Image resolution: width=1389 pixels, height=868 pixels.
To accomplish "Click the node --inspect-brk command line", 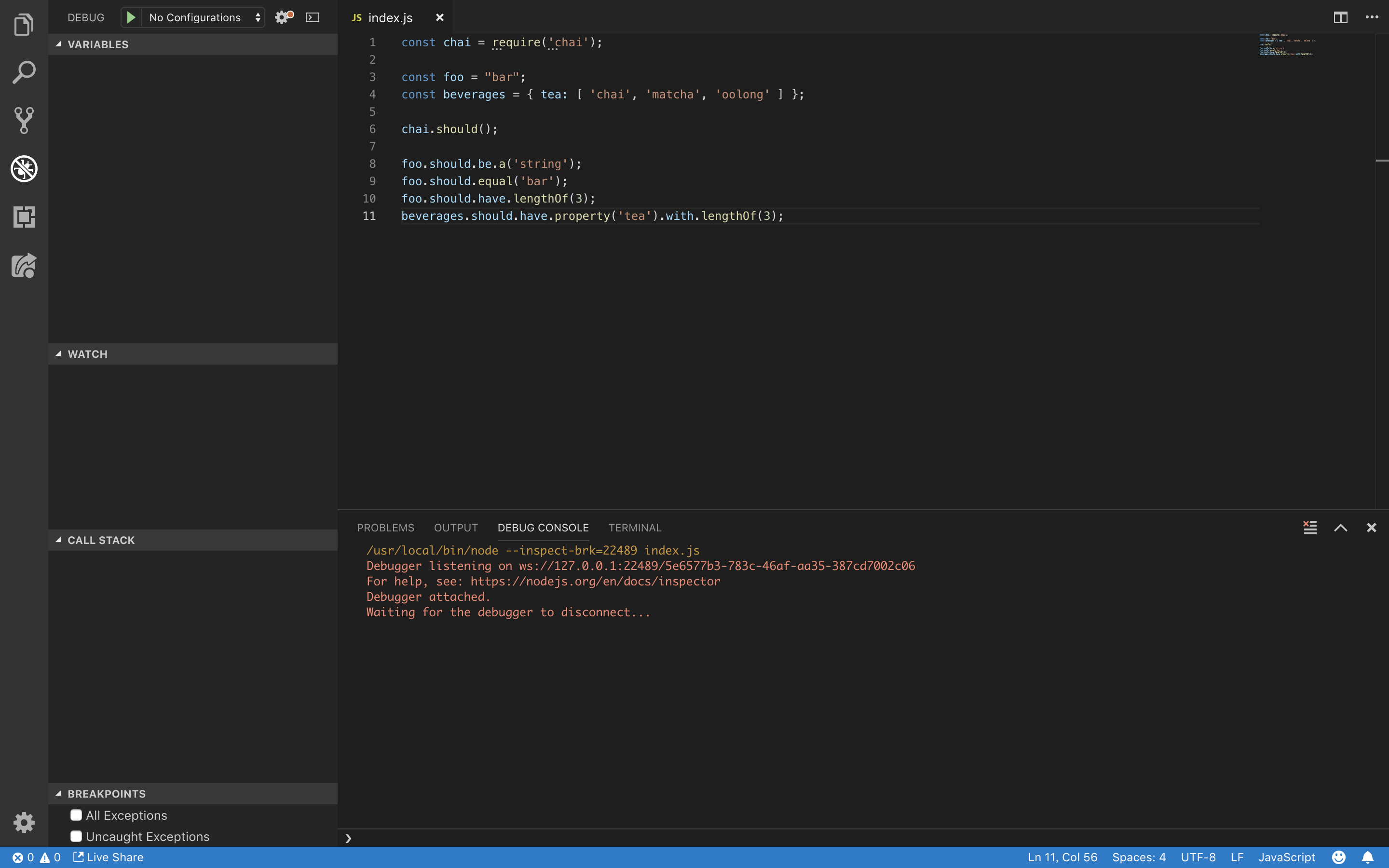I will pos(532,551).
